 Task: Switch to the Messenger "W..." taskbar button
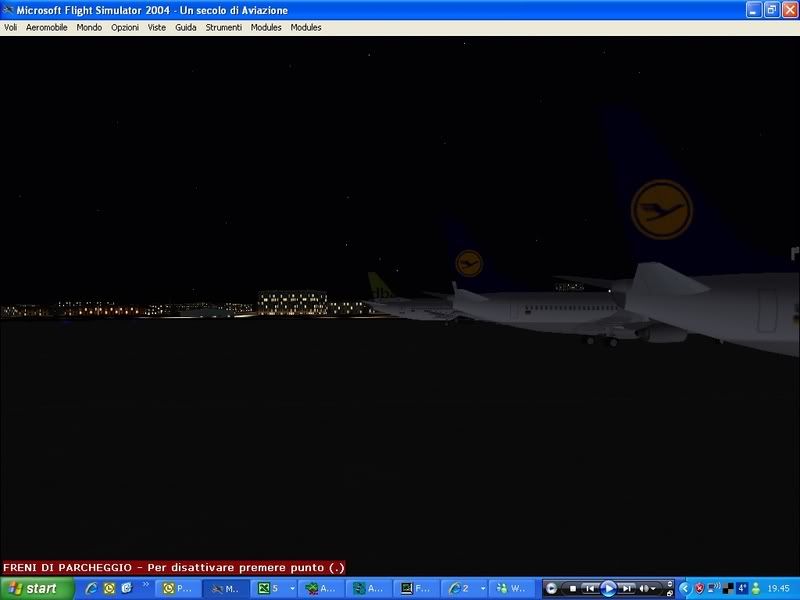513,589
